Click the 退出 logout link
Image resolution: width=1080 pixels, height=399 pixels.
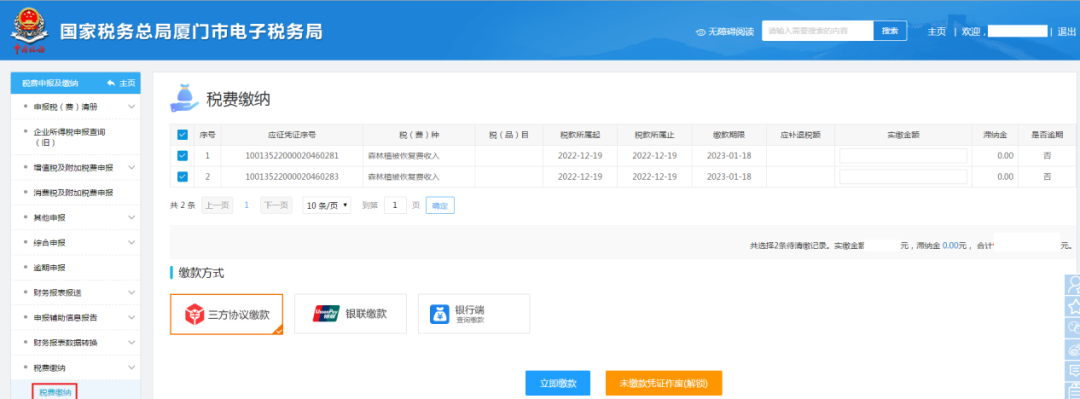tap(1067, 32)
